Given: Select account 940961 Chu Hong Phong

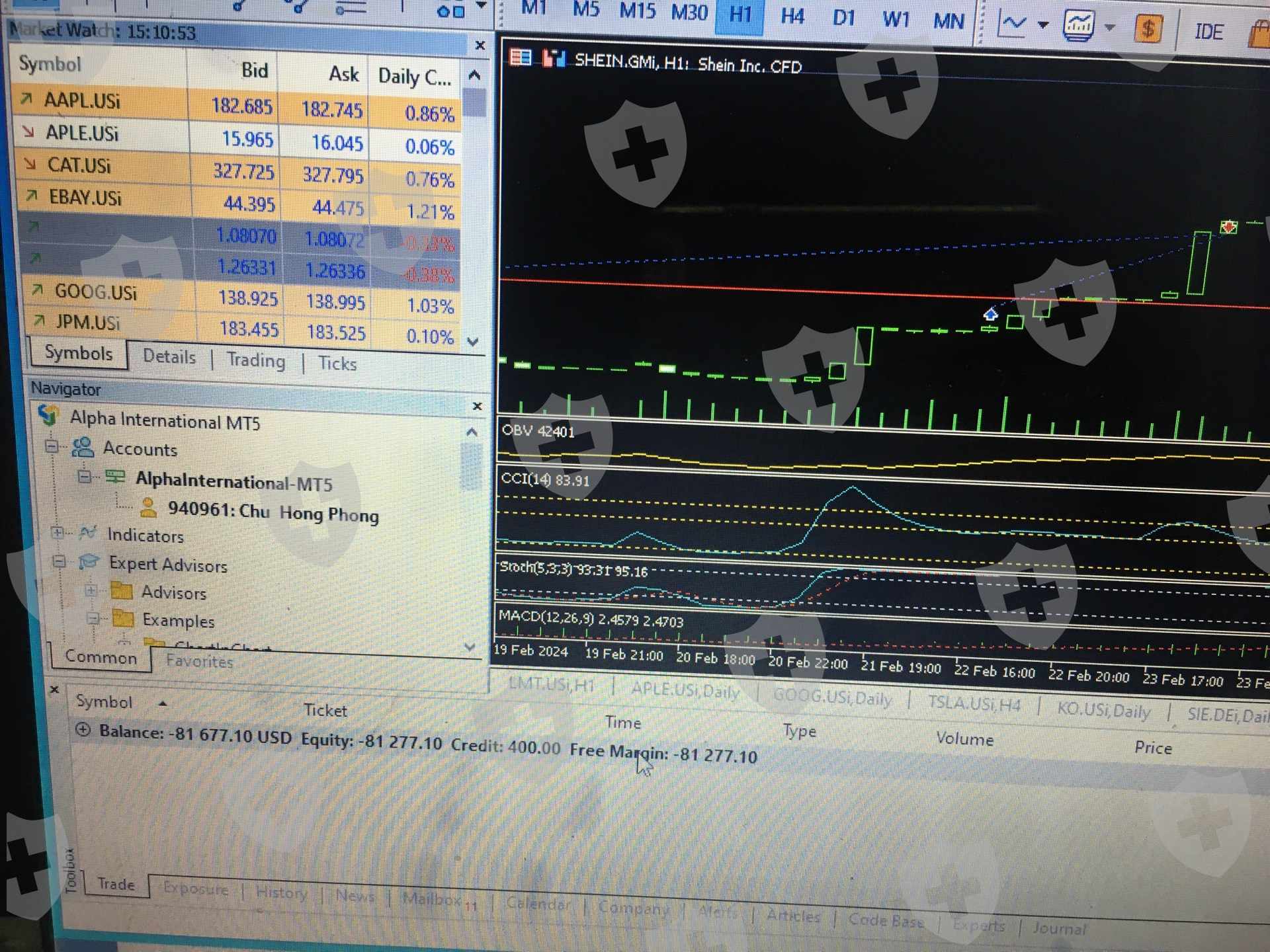Looking at the screenshot, I should pos(273,512).
